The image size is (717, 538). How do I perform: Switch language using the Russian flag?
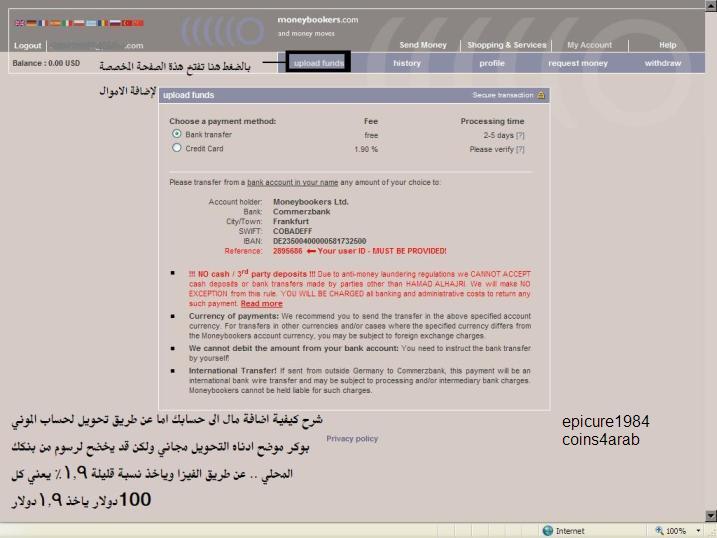[115, 23]
